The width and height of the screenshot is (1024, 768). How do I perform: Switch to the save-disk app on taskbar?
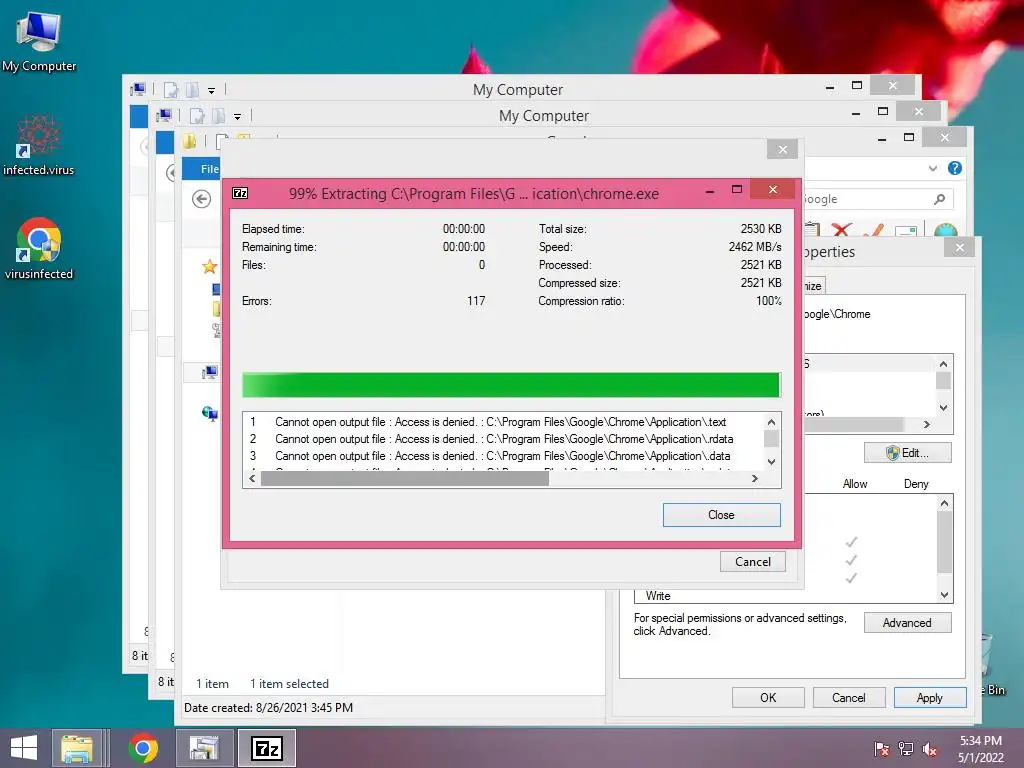[204, 748]
